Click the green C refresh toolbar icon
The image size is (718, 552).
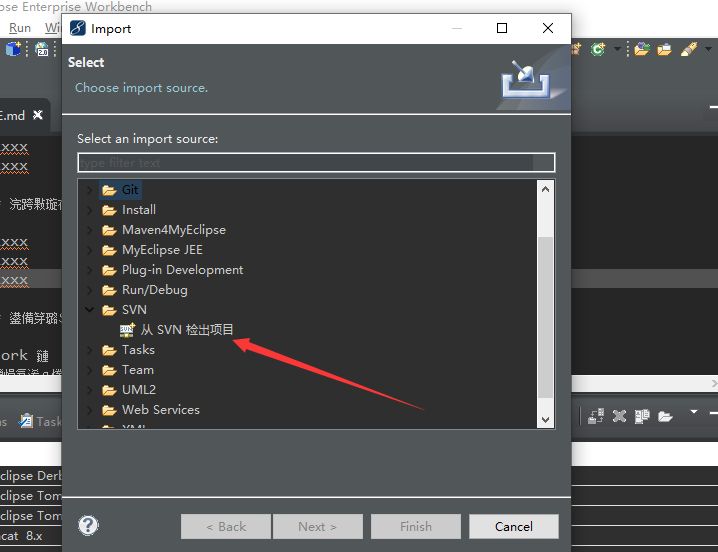598,49
